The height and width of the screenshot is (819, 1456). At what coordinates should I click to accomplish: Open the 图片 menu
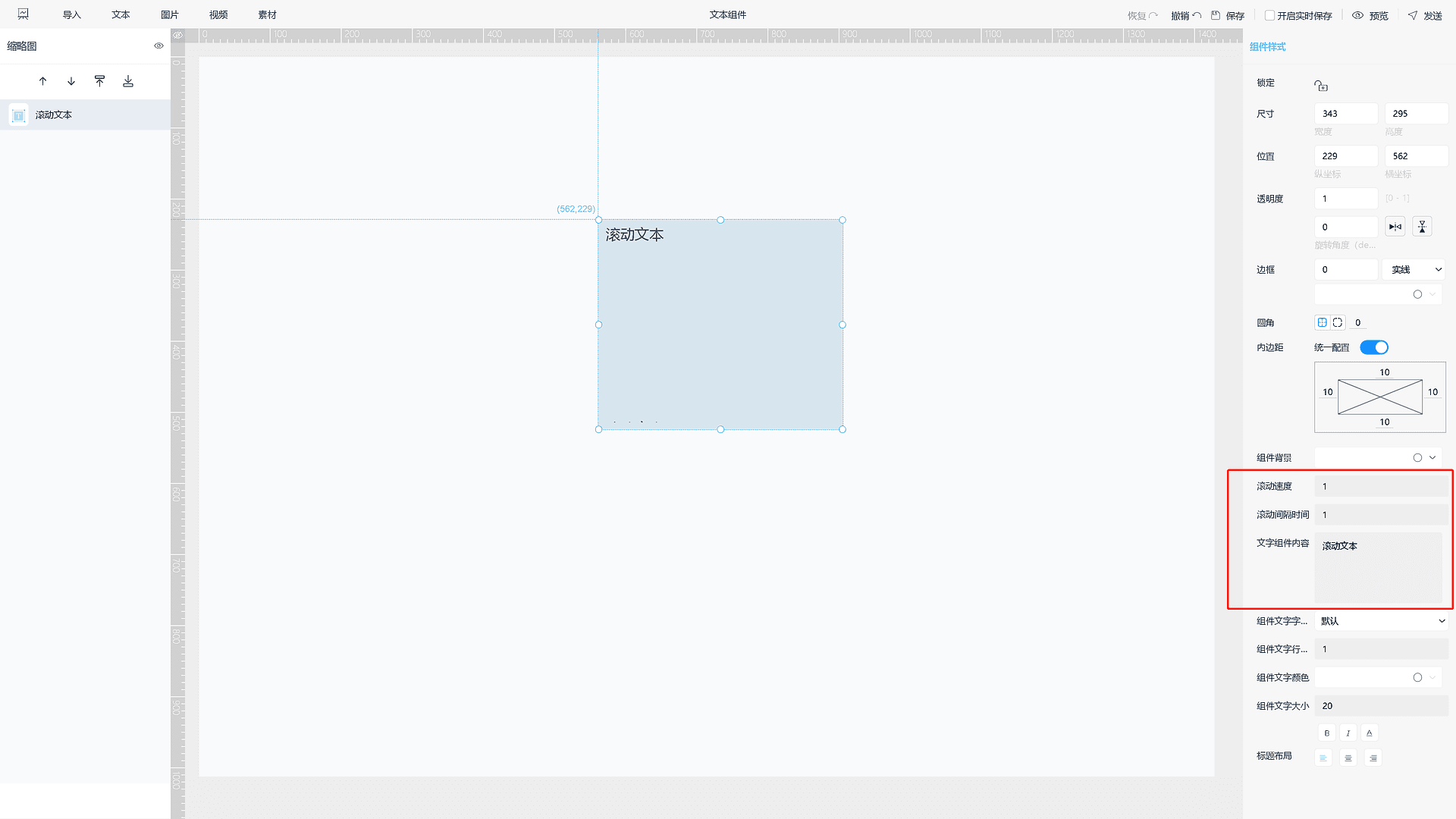coord(170,15)
